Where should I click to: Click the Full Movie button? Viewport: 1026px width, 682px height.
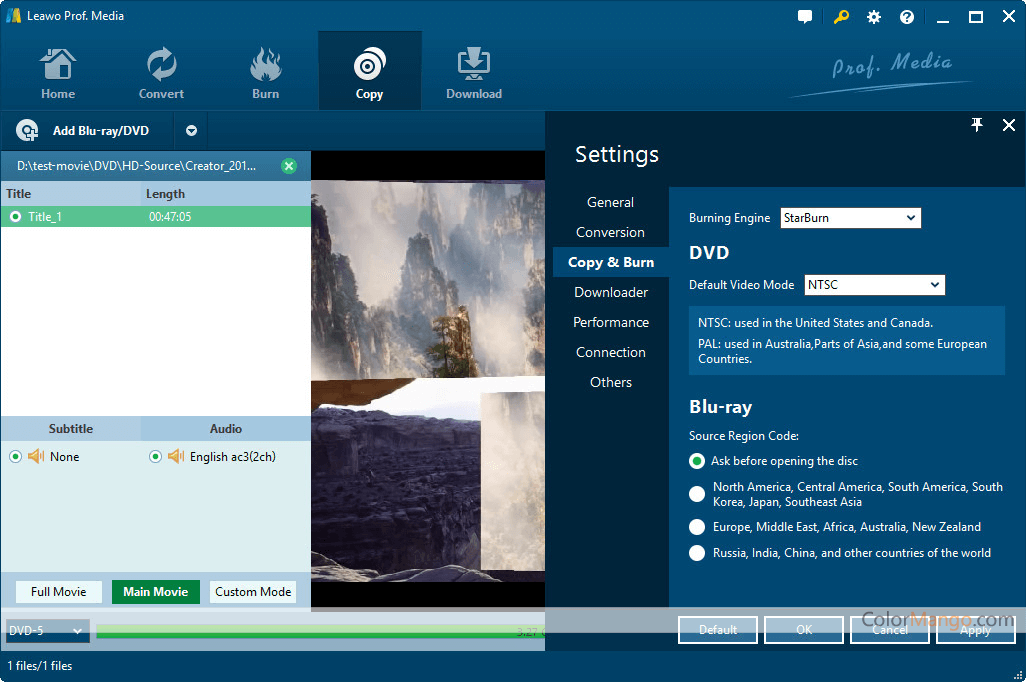click(x=58, y=592)
